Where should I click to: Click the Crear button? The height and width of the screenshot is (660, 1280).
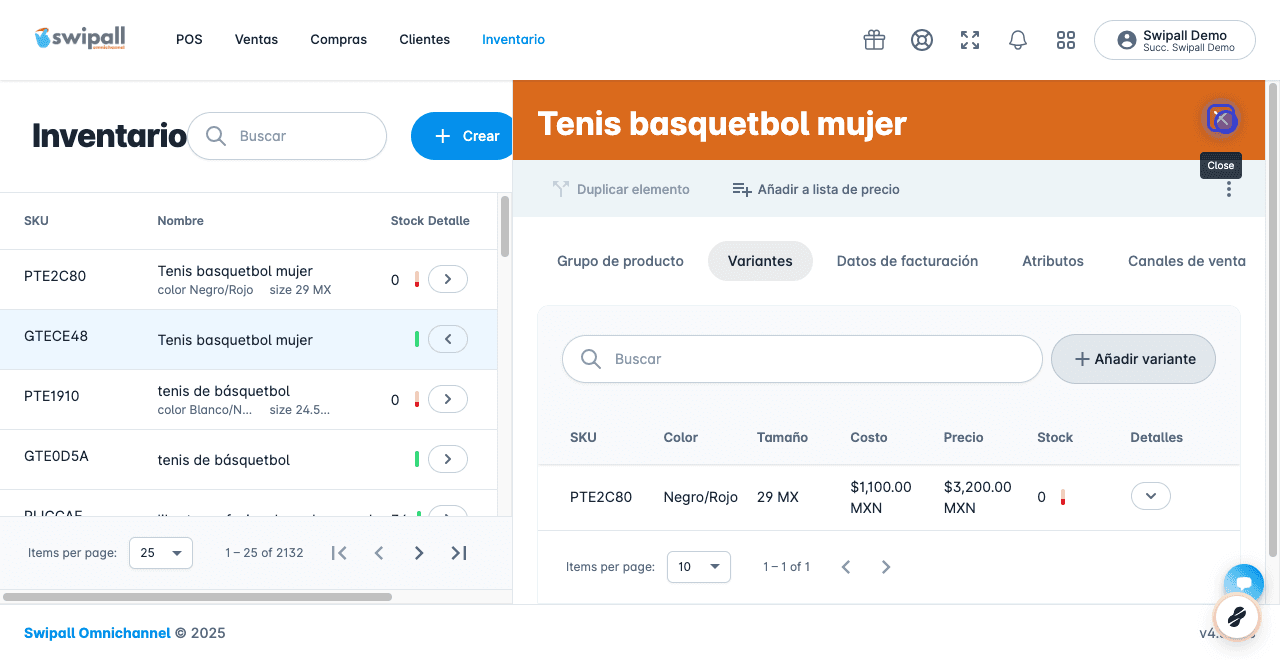[462, 136]
